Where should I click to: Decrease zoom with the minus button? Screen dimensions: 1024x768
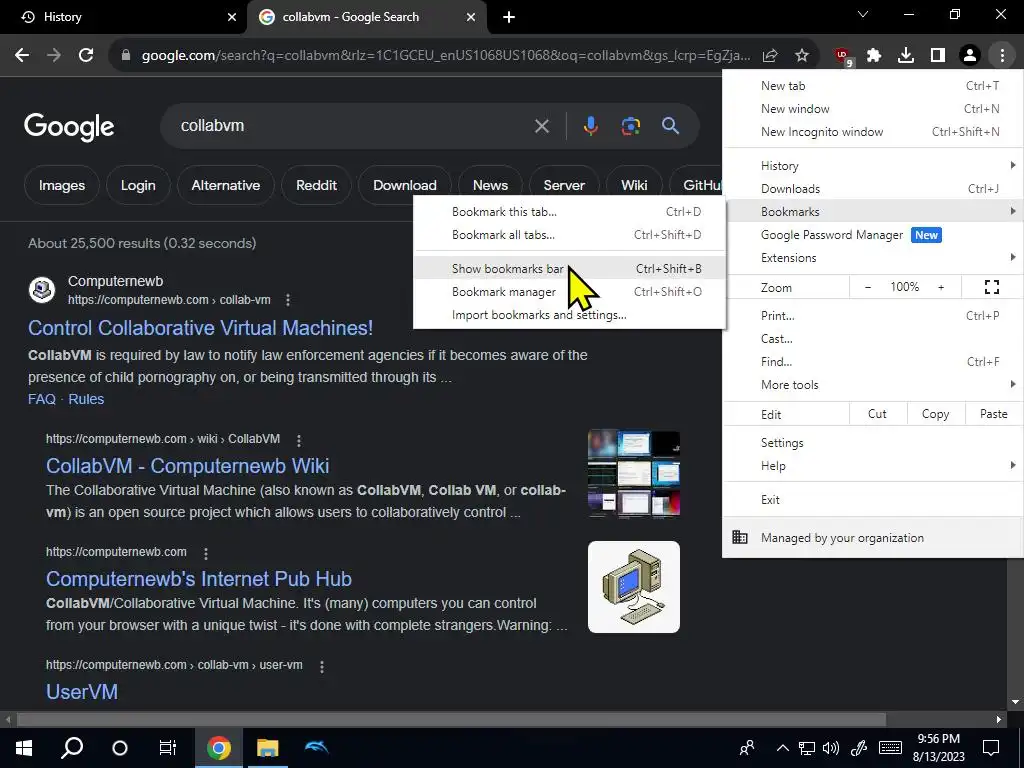coord(867,287)
